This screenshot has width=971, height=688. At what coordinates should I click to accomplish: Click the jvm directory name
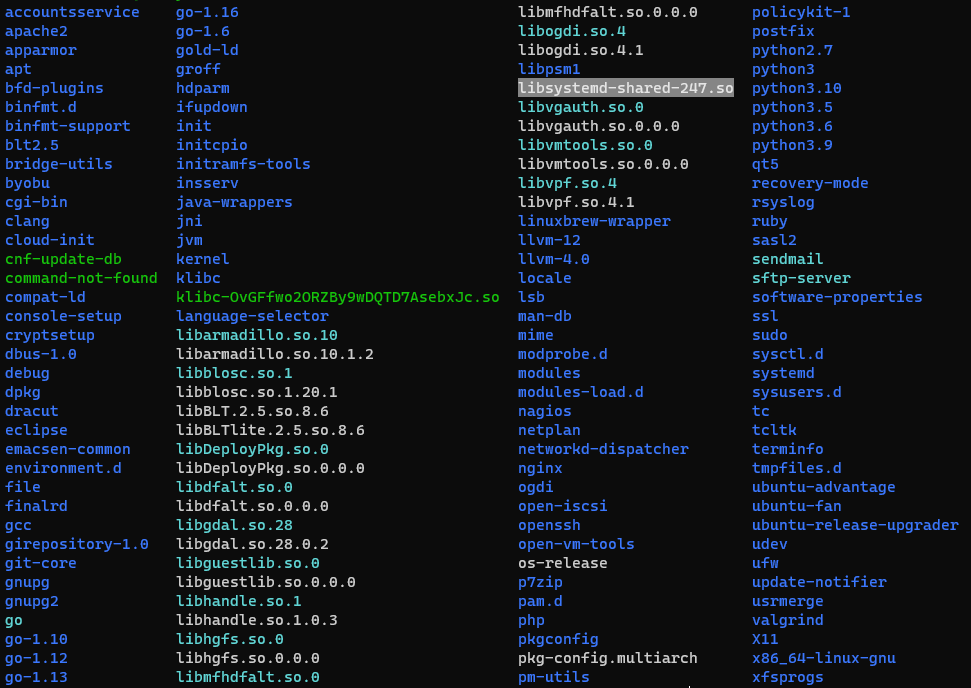pyautogui.click(x=189, y=240)
